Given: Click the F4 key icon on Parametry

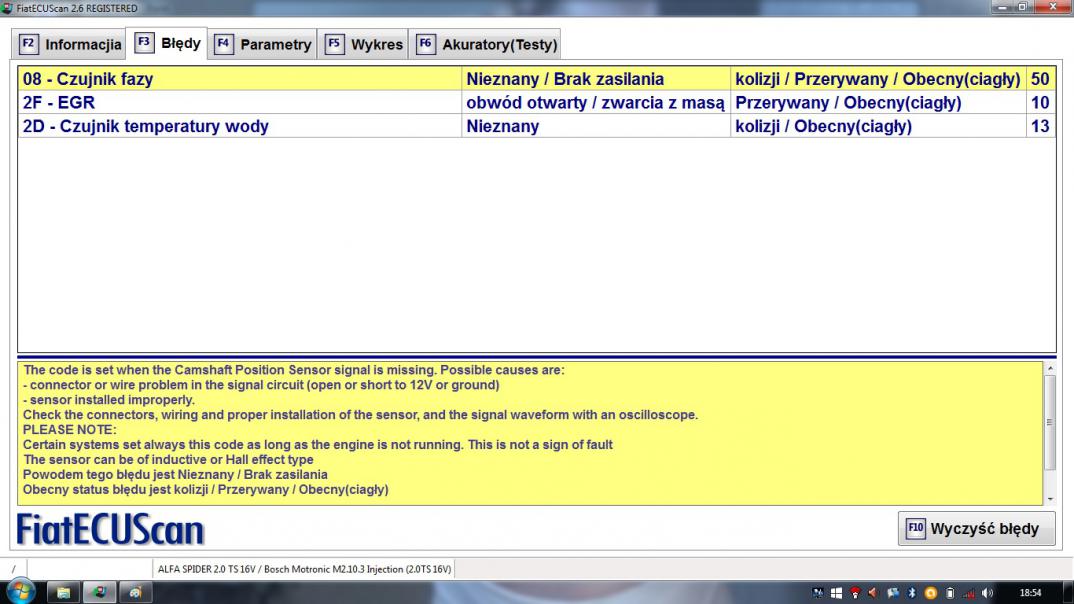Looking at the screenshot, I should click(223, 44).
